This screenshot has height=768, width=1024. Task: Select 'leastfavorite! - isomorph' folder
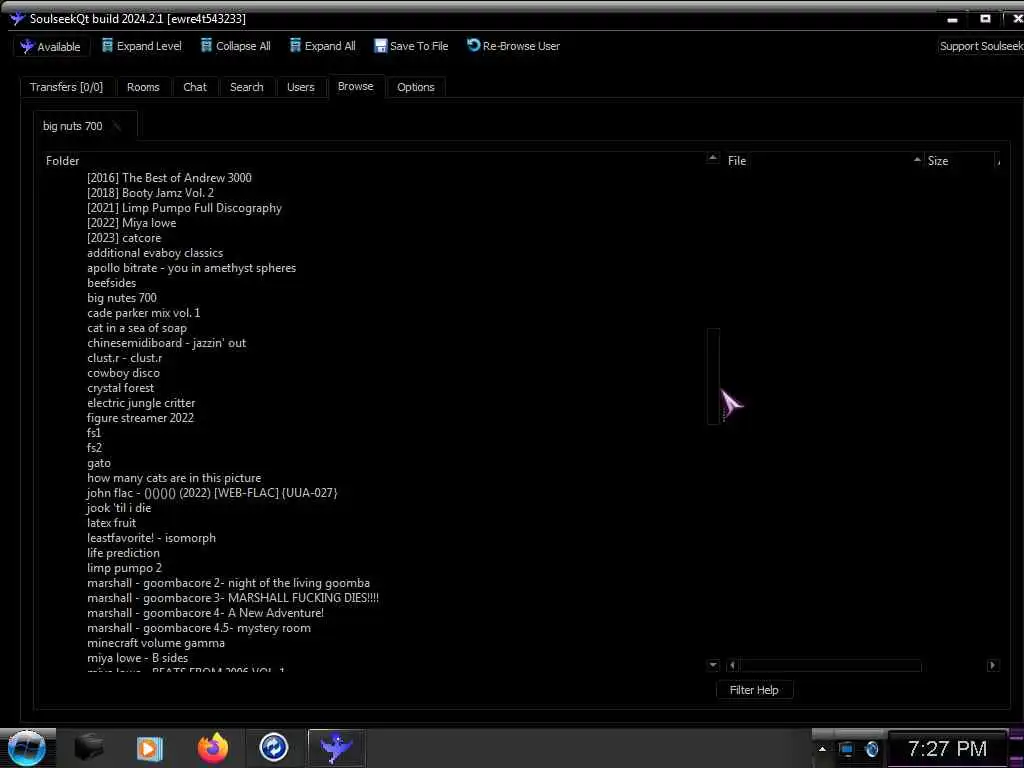click(x=152, y=538)
